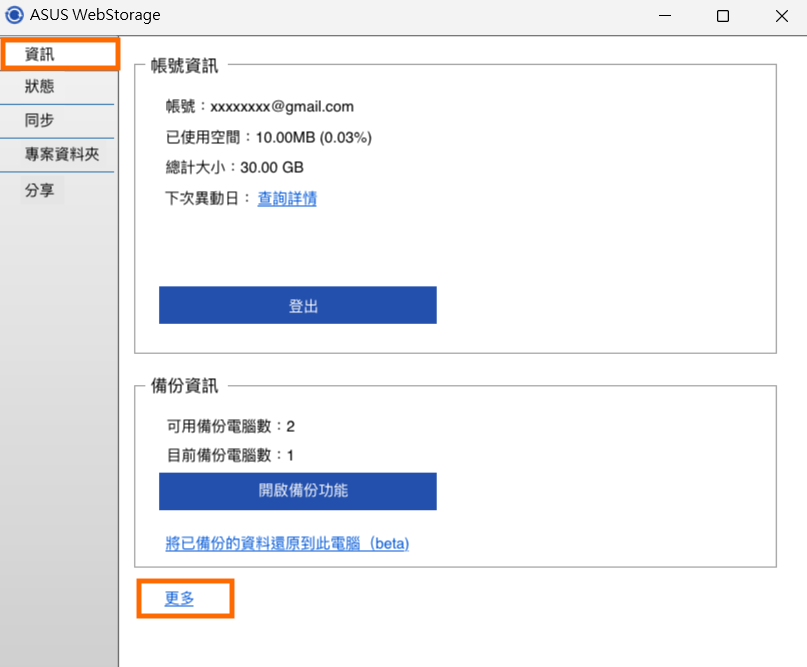Click the 備份資訊 group heading
807x667 pixels.
click(x=184, y=386)
